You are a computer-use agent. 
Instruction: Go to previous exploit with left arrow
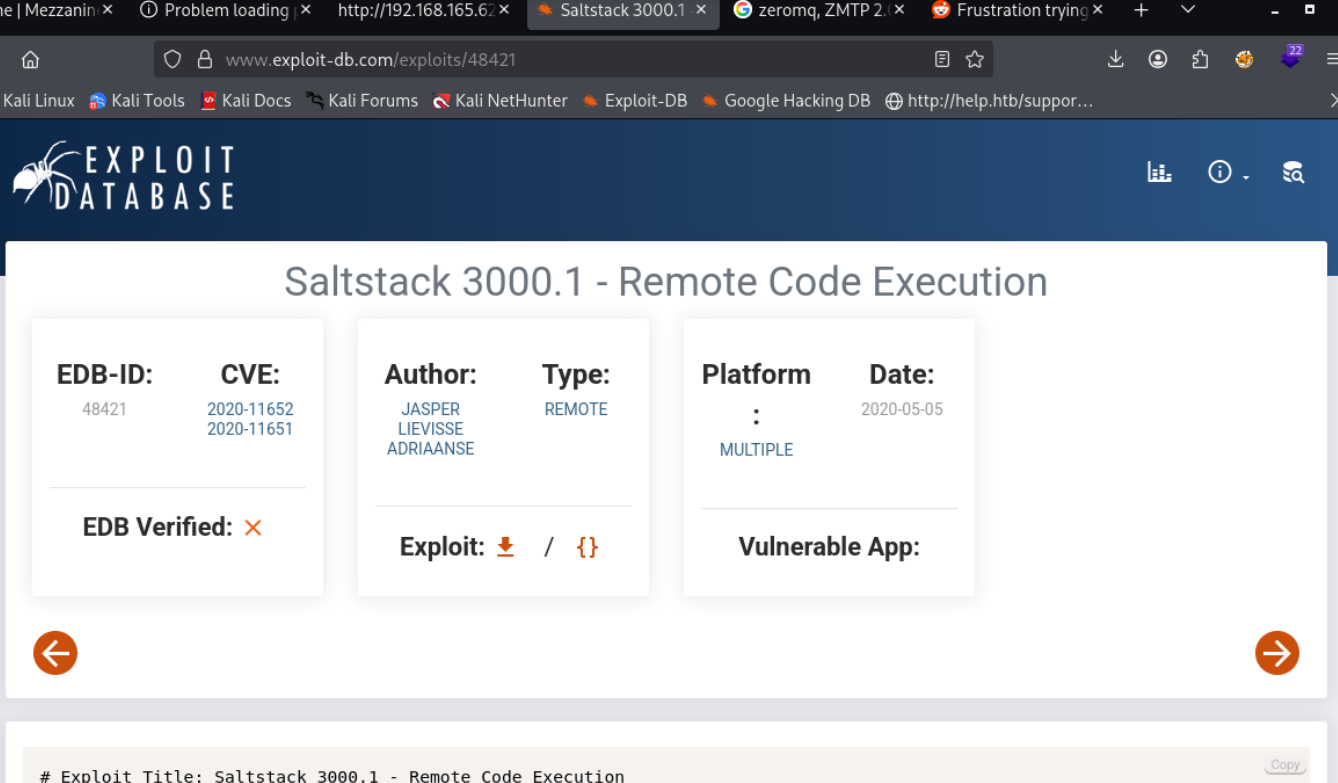tap(55, 653)
